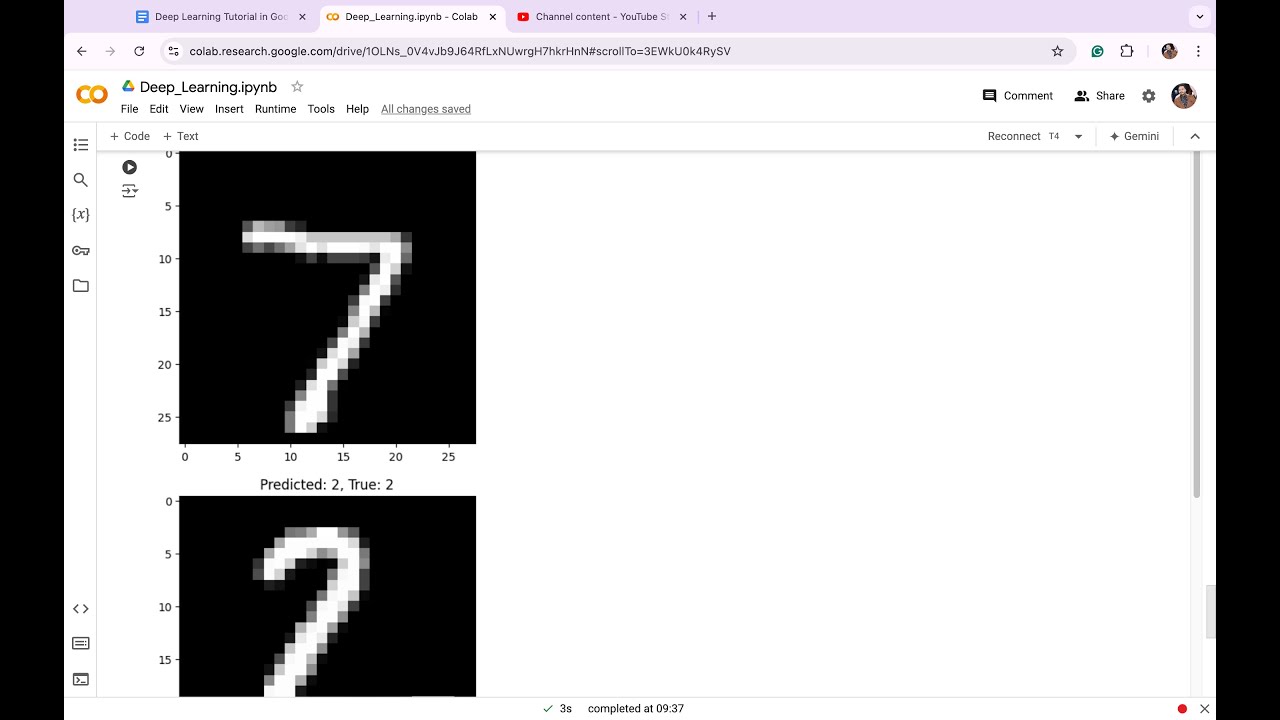Screen dimensions: 1280x720
Task: Open Find and replace search icon
Action: (x=81, y=180)
